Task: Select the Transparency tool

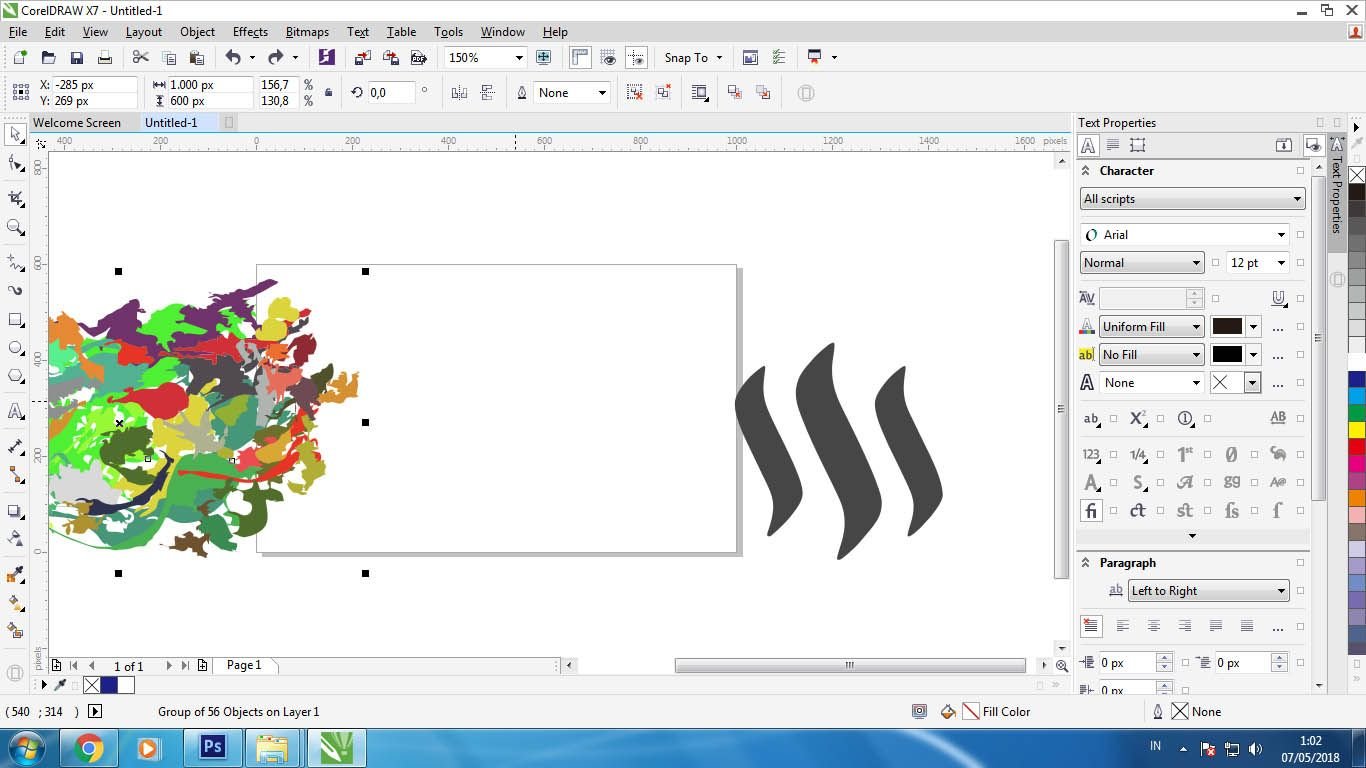Action: click(x=15, y=539)
